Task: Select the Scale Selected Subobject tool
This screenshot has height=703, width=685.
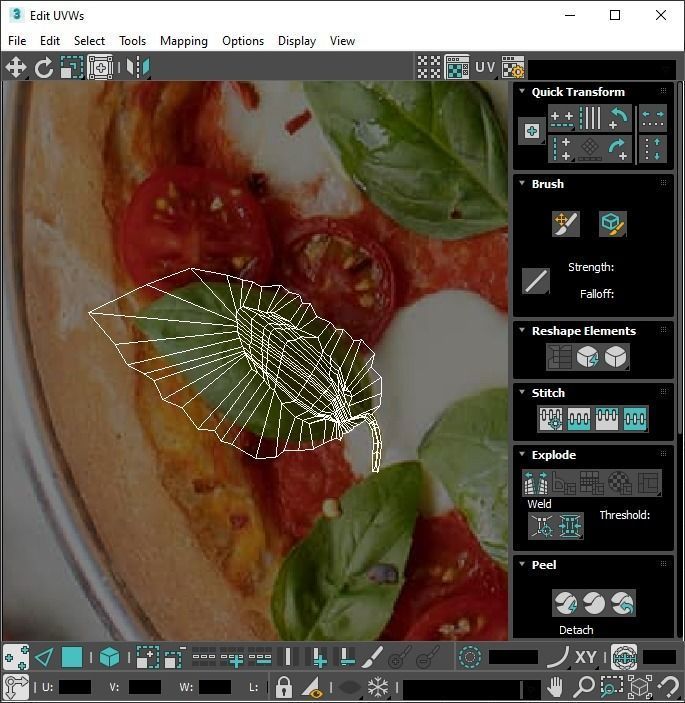Action: click(72, 68)
